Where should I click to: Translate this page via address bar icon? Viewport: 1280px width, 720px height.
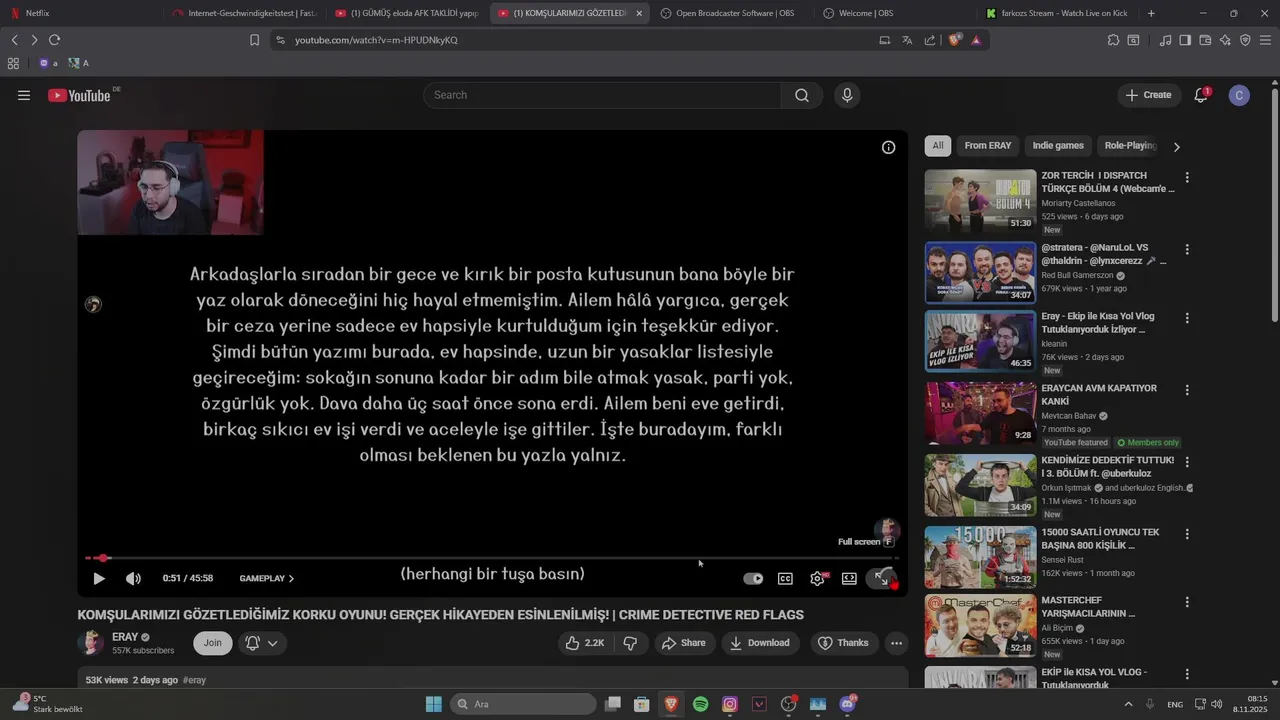pos(907,40)
